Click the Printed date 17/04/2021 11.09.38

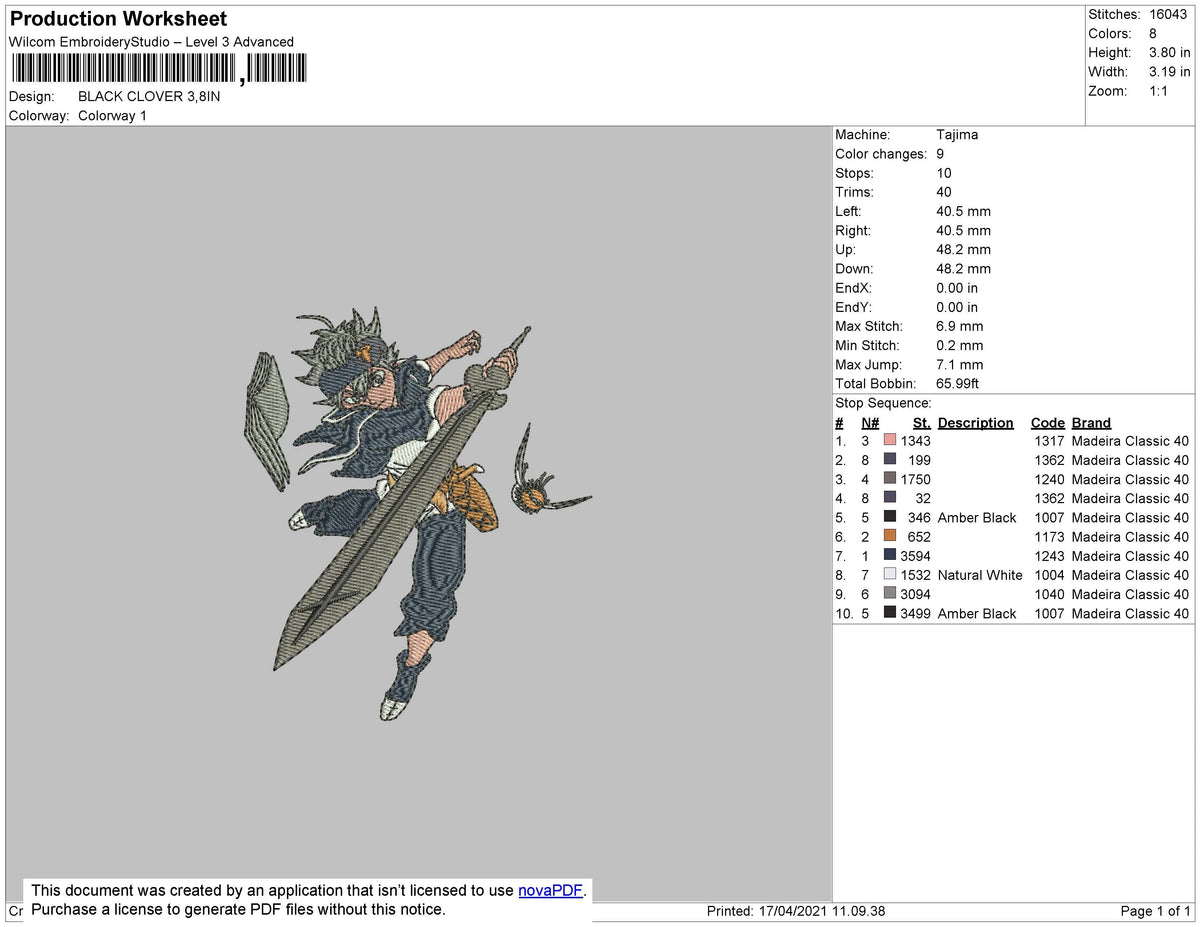click(824, 911)
